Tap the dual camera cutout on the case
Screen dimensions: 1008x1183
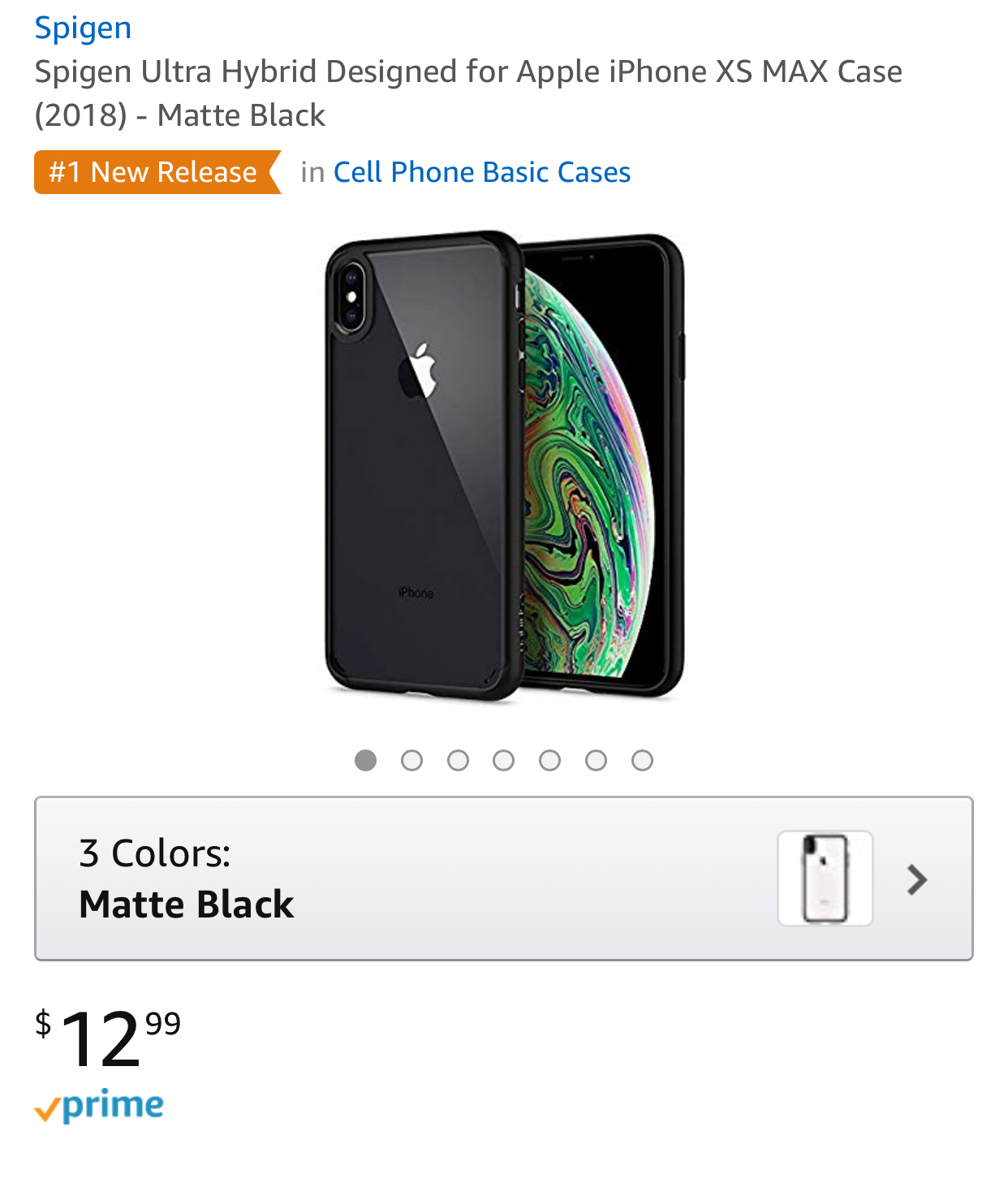(351, 296)
